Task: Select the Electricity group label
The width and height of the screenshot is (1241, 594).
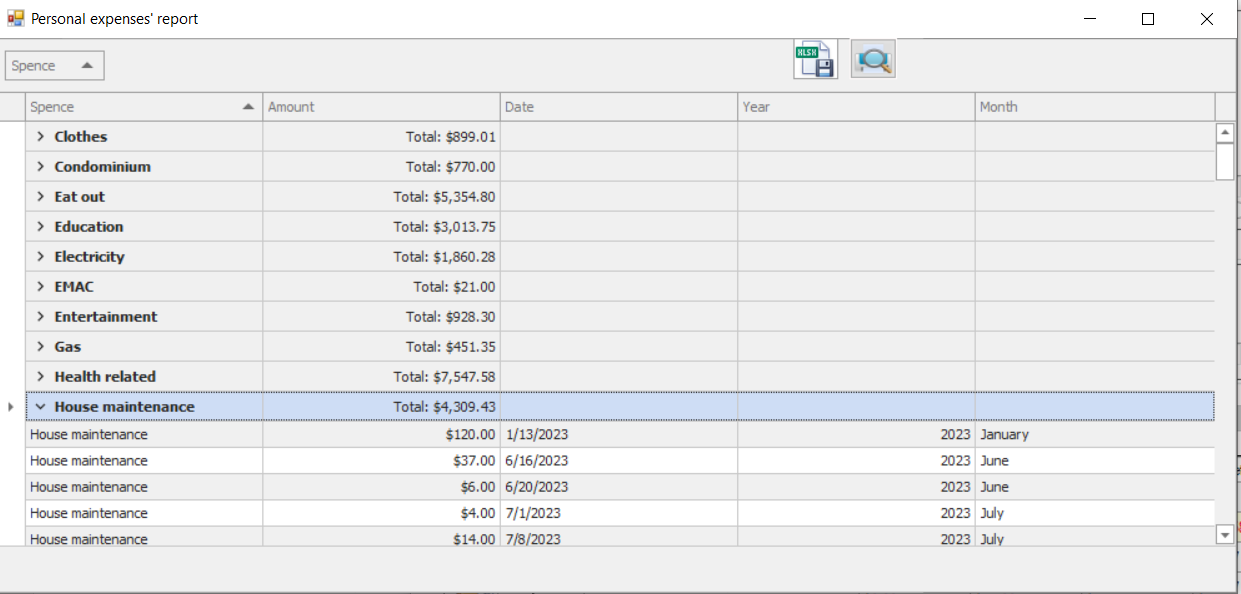Action: click(x=89, y=257)
